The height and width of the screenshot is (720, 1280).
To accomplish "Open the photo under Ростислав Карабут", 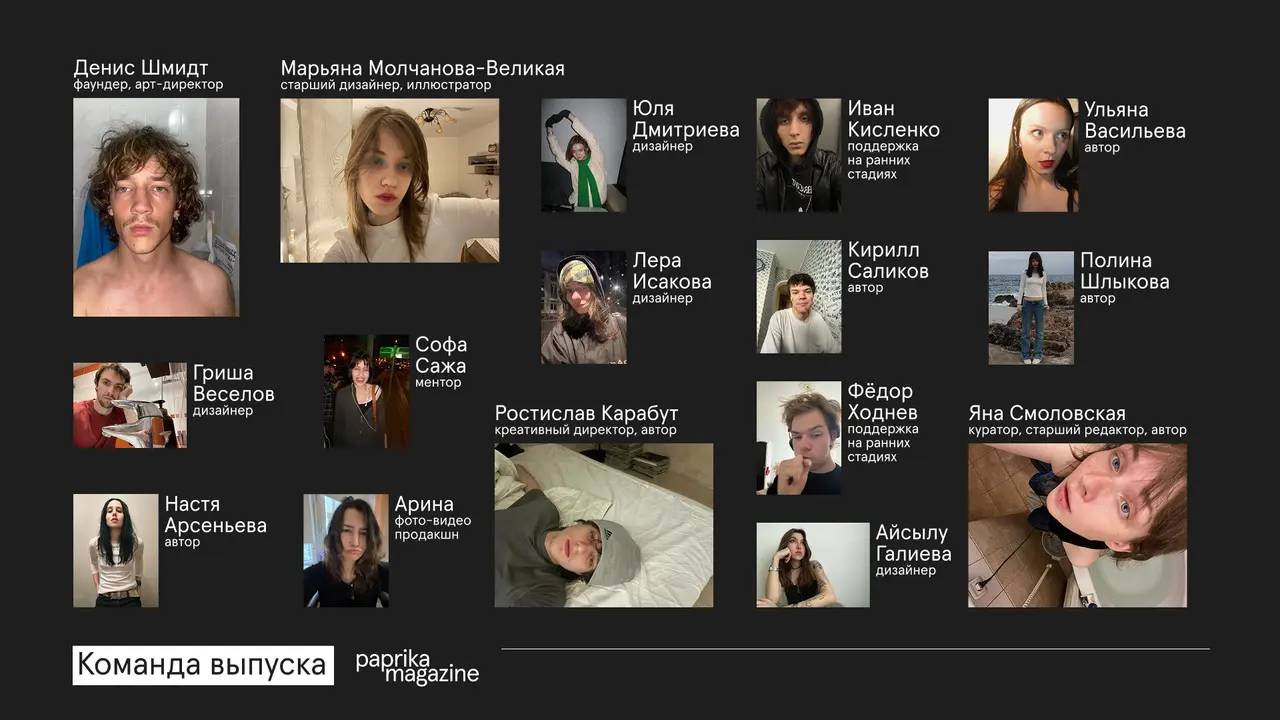I will (x=604, y=525).
